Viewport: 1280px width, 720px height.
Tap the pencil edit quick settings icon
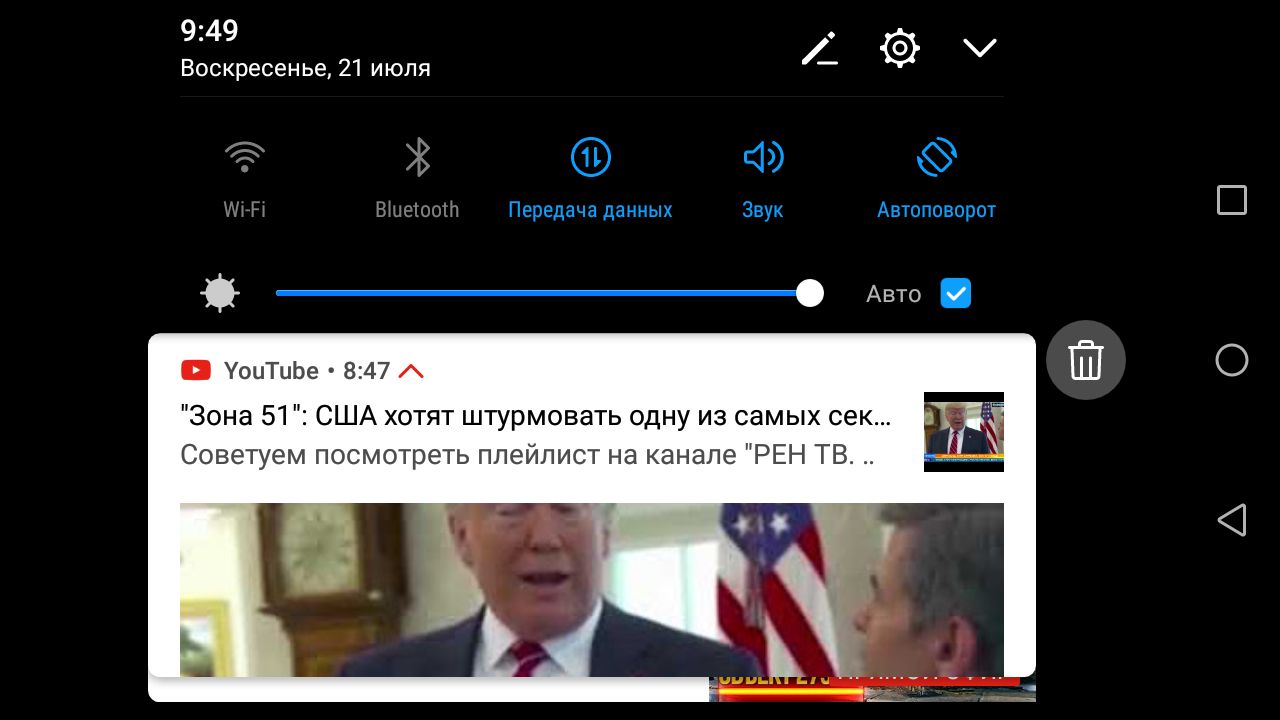click(819, 48)
